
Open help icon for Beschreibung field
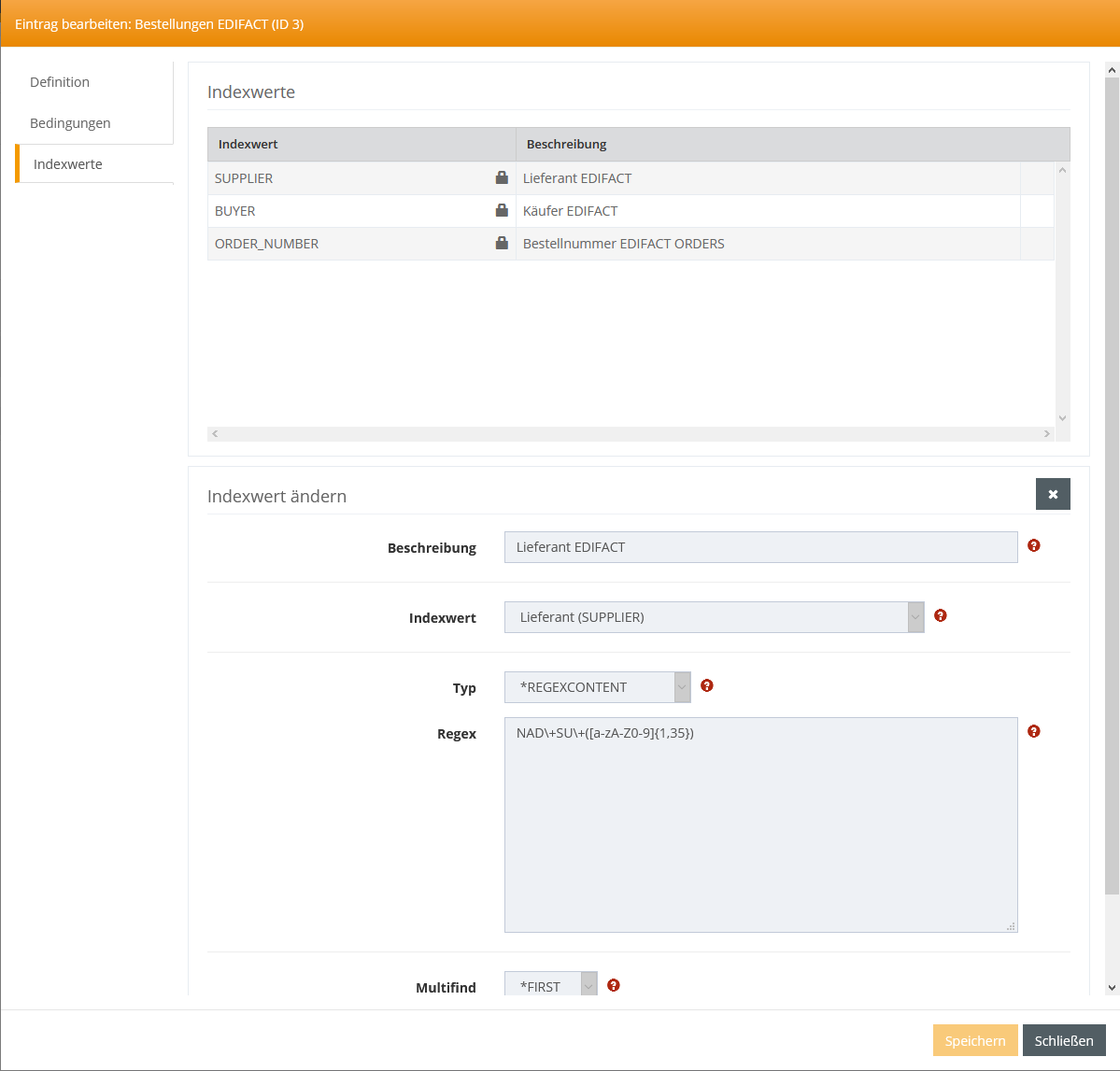[x=1033, y=545]
